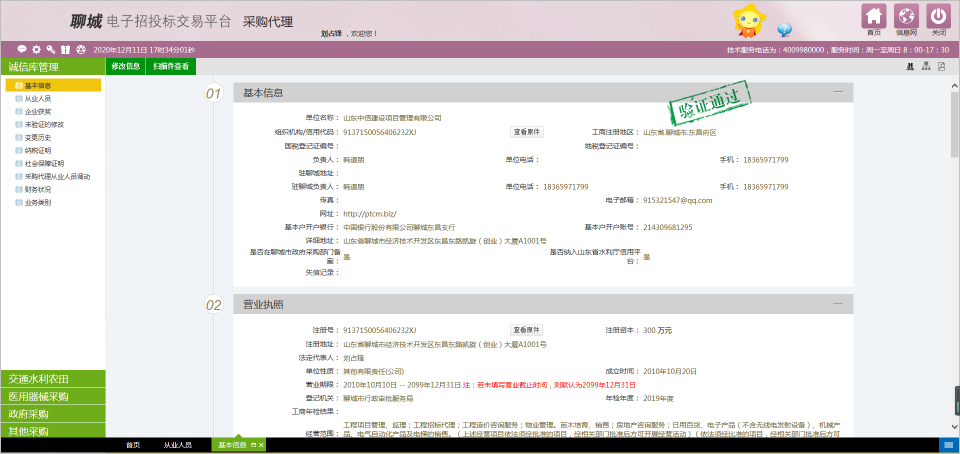Click the chat bubble icon in purple bar

pyautogui.click(x=22, y=49)
